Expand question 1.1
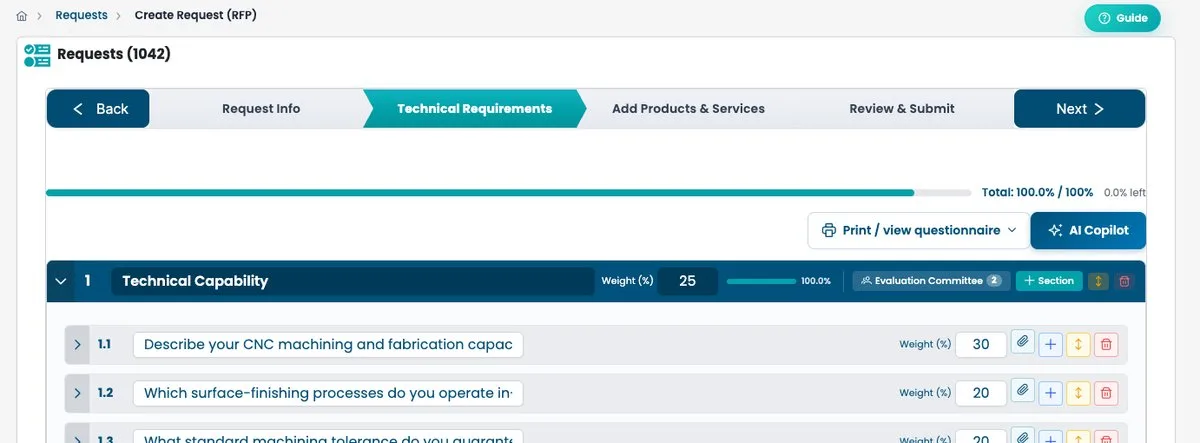This screenshot has height=443, width=1200. coord(77,345)
